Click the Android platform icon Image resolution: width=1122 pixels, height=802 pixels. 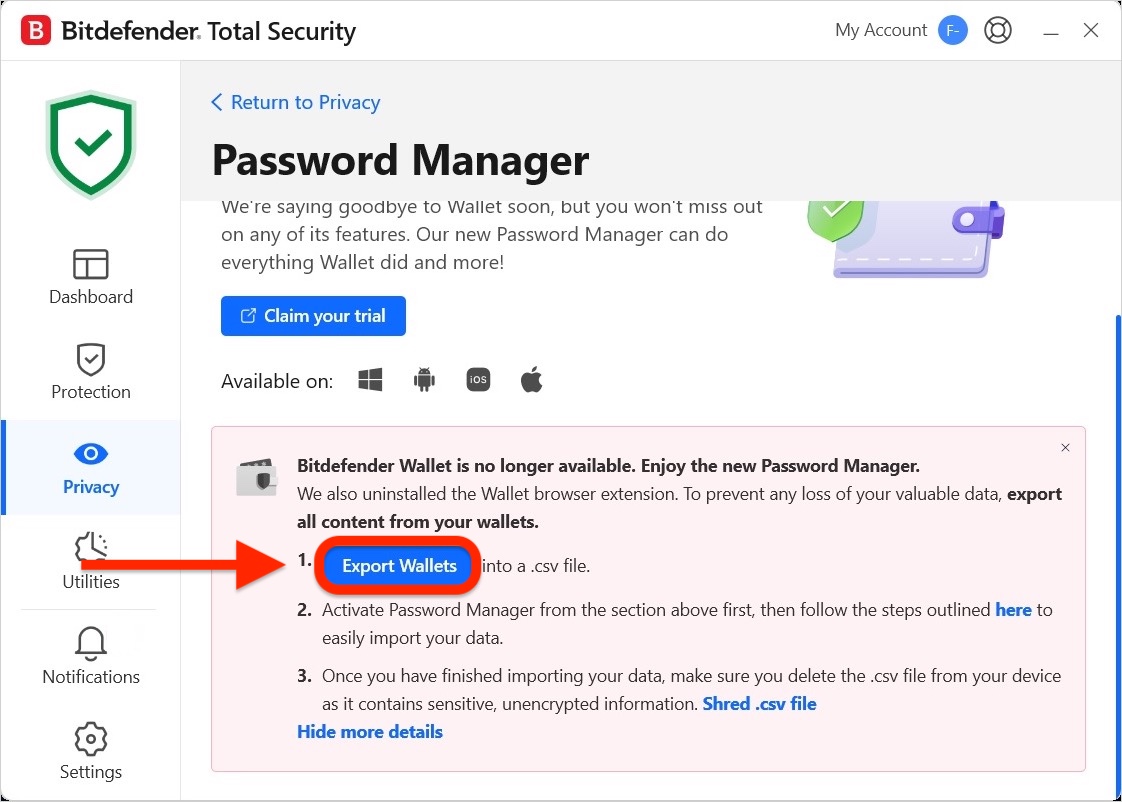point(424,380)
